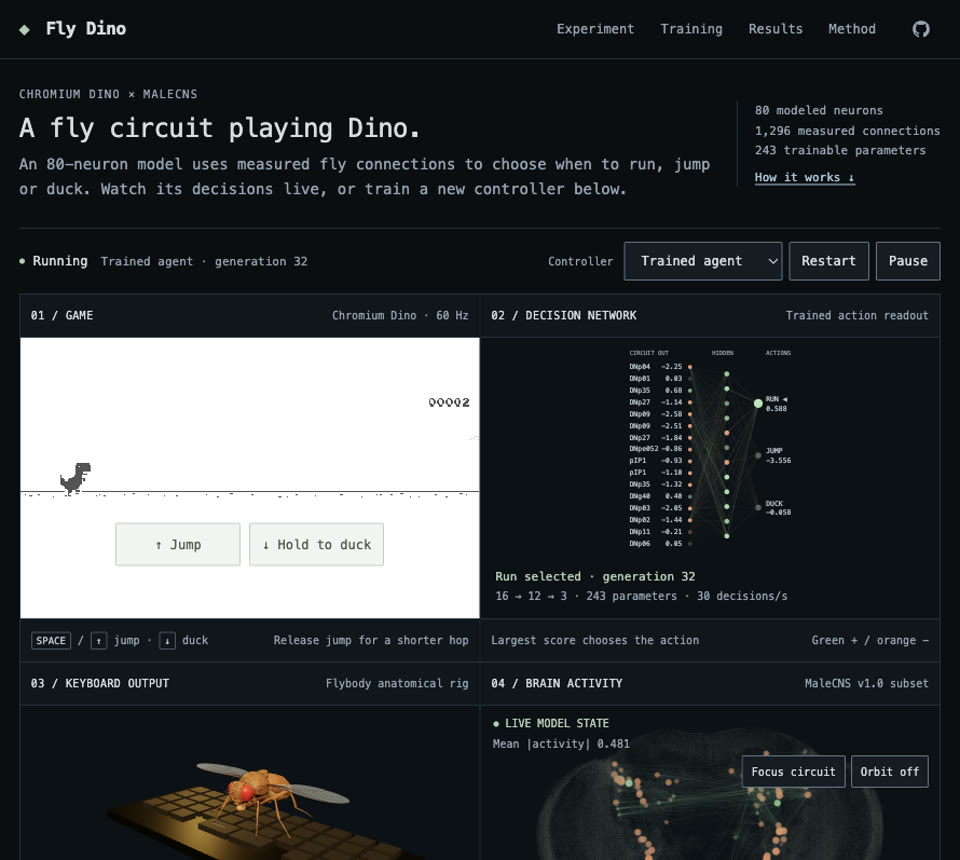The height and width of the screenshot is (860, 960).
Task: Click the Jump button in the game
Action: coord(178,544)
